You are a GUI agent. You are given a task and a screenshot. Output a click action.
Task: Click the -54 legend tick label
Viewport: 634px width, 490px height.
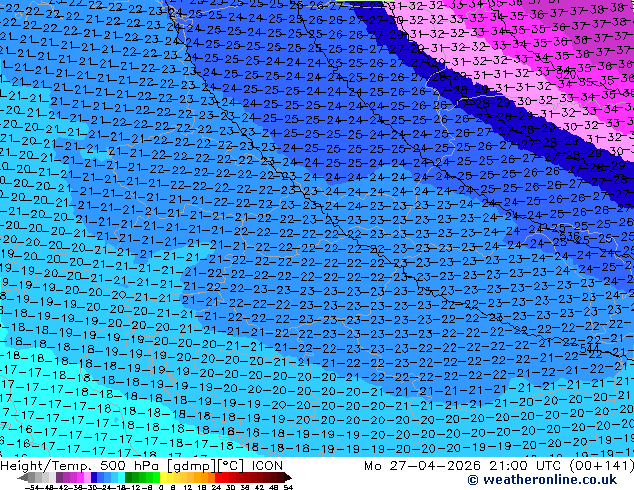[x=32, y=487]
